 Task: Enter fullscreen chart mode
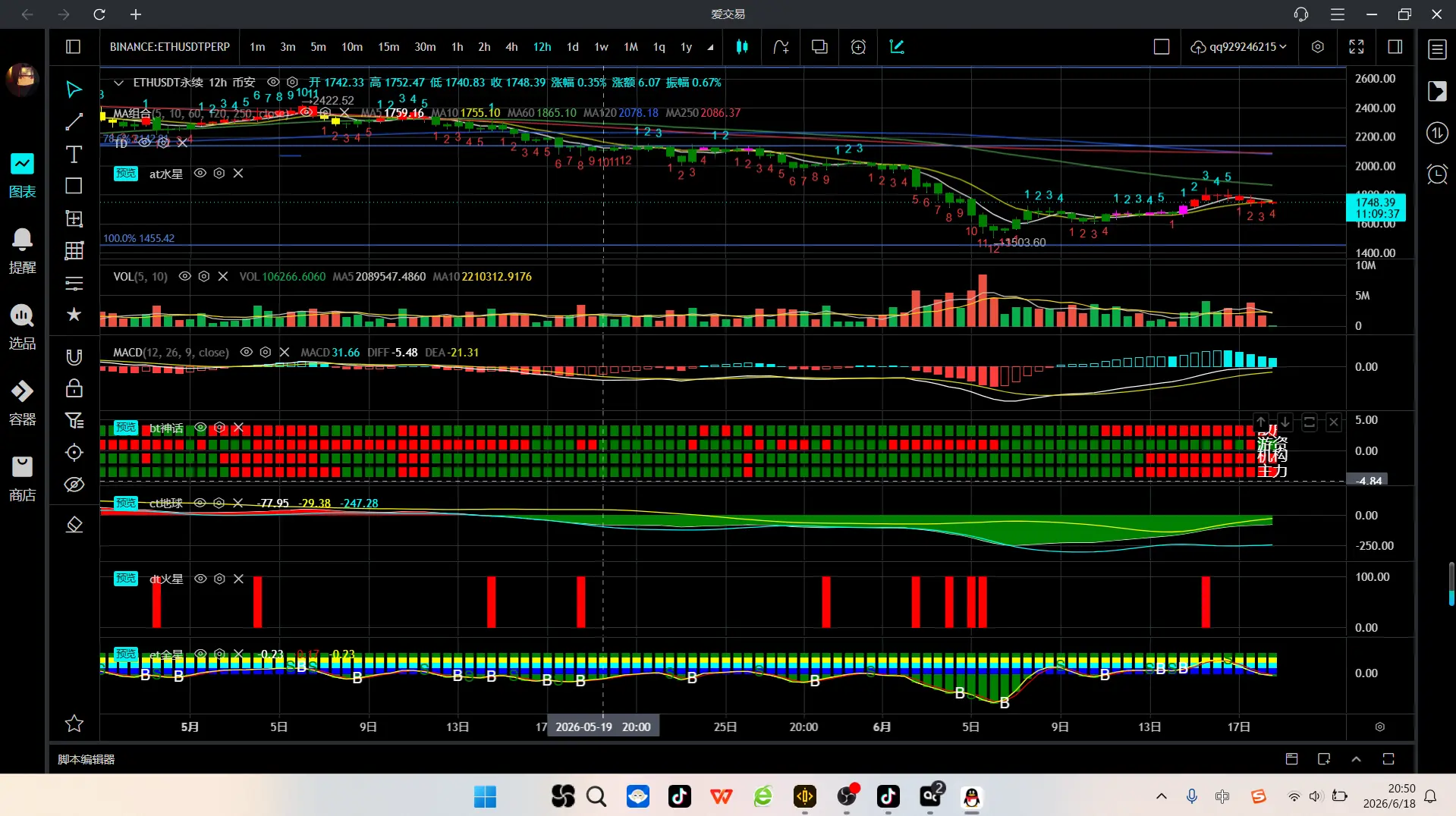click(x=1357, y=47)
